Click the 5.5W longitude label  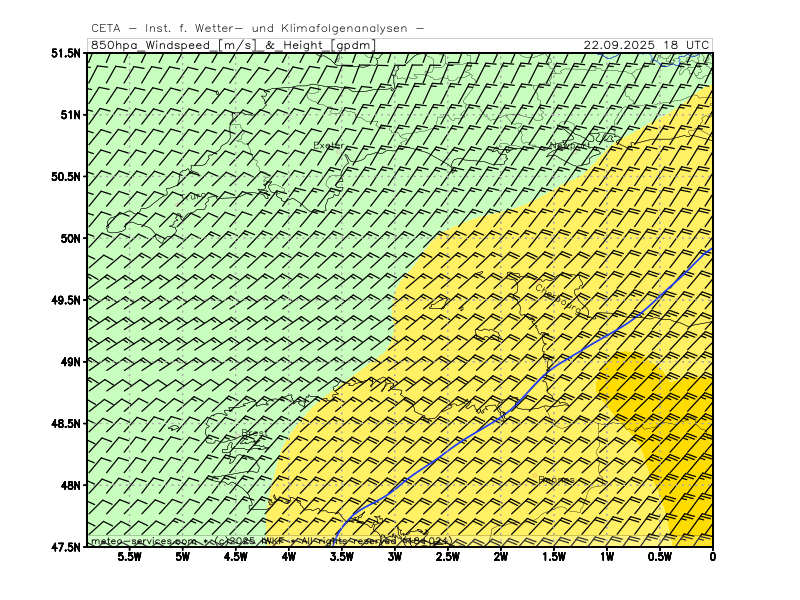point(130,557)
